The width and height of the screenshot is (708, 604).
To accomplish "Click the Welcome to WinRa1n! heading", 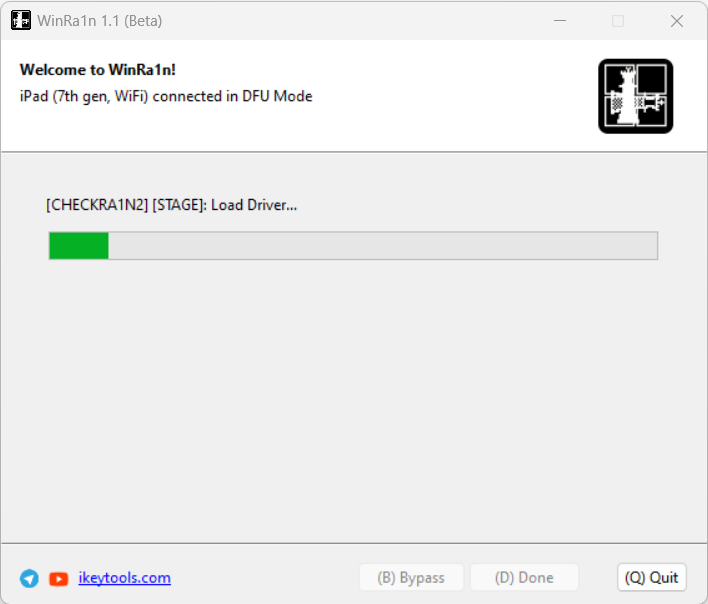I will point(98,70).
